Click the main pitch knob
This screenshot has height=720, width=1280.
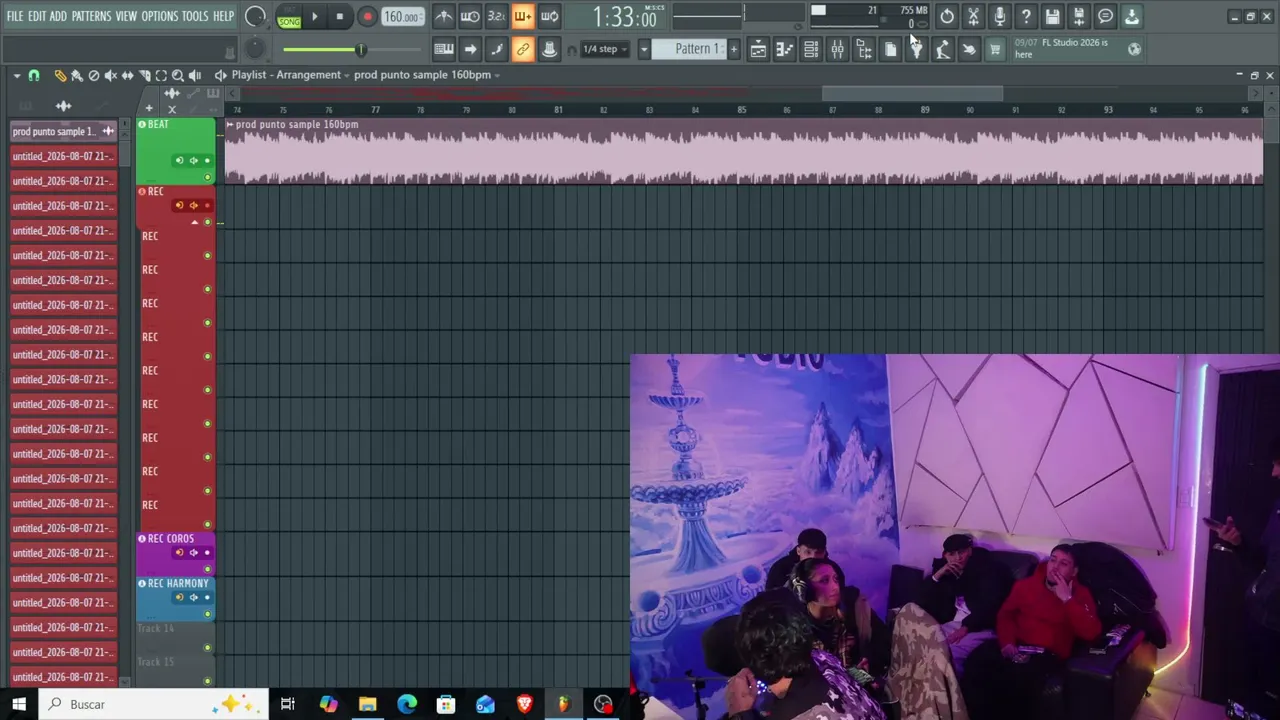[255, 49]
